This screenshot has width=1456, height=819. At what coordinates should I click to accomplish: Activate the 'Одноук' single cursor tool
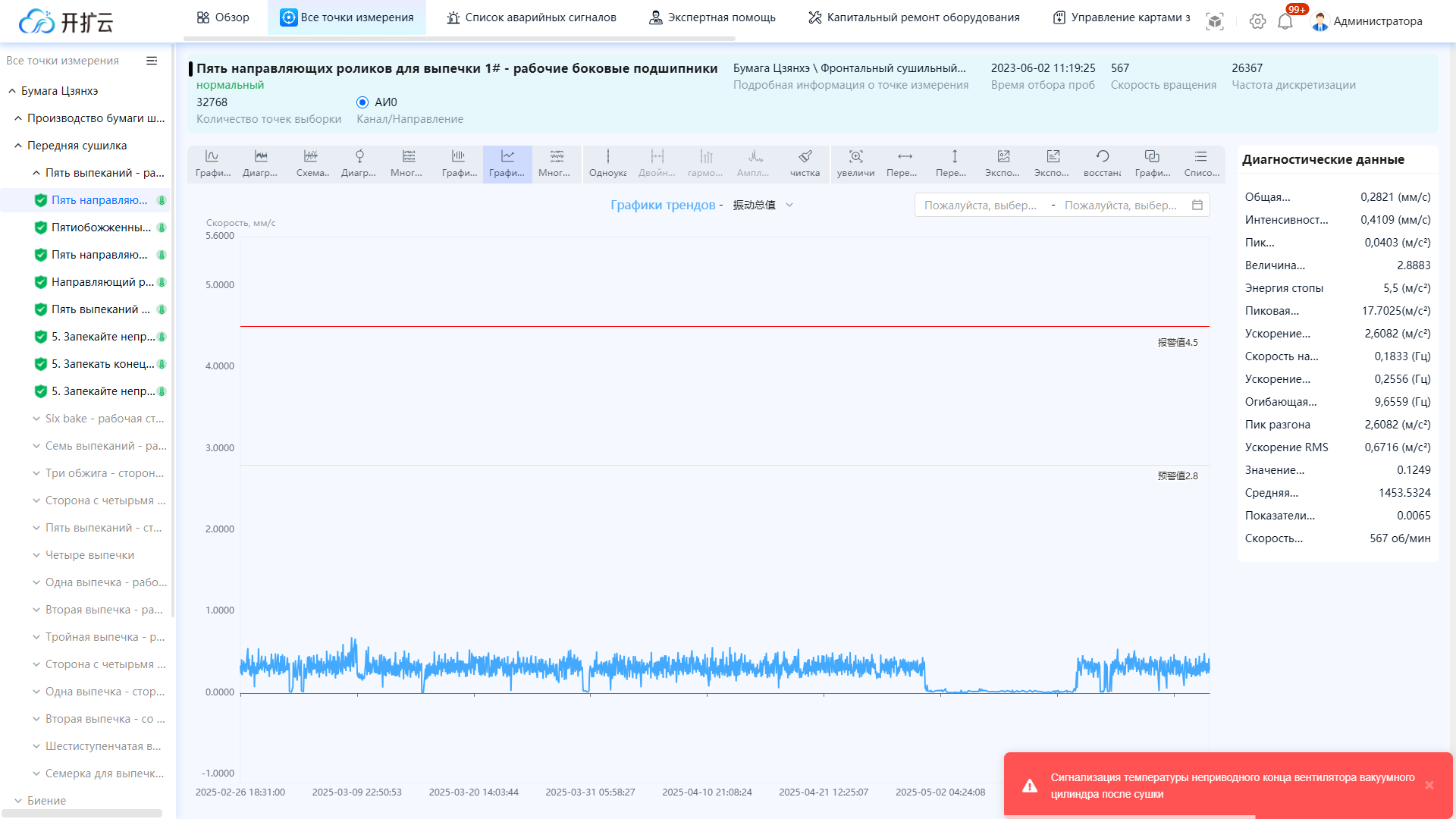[608, 164]
